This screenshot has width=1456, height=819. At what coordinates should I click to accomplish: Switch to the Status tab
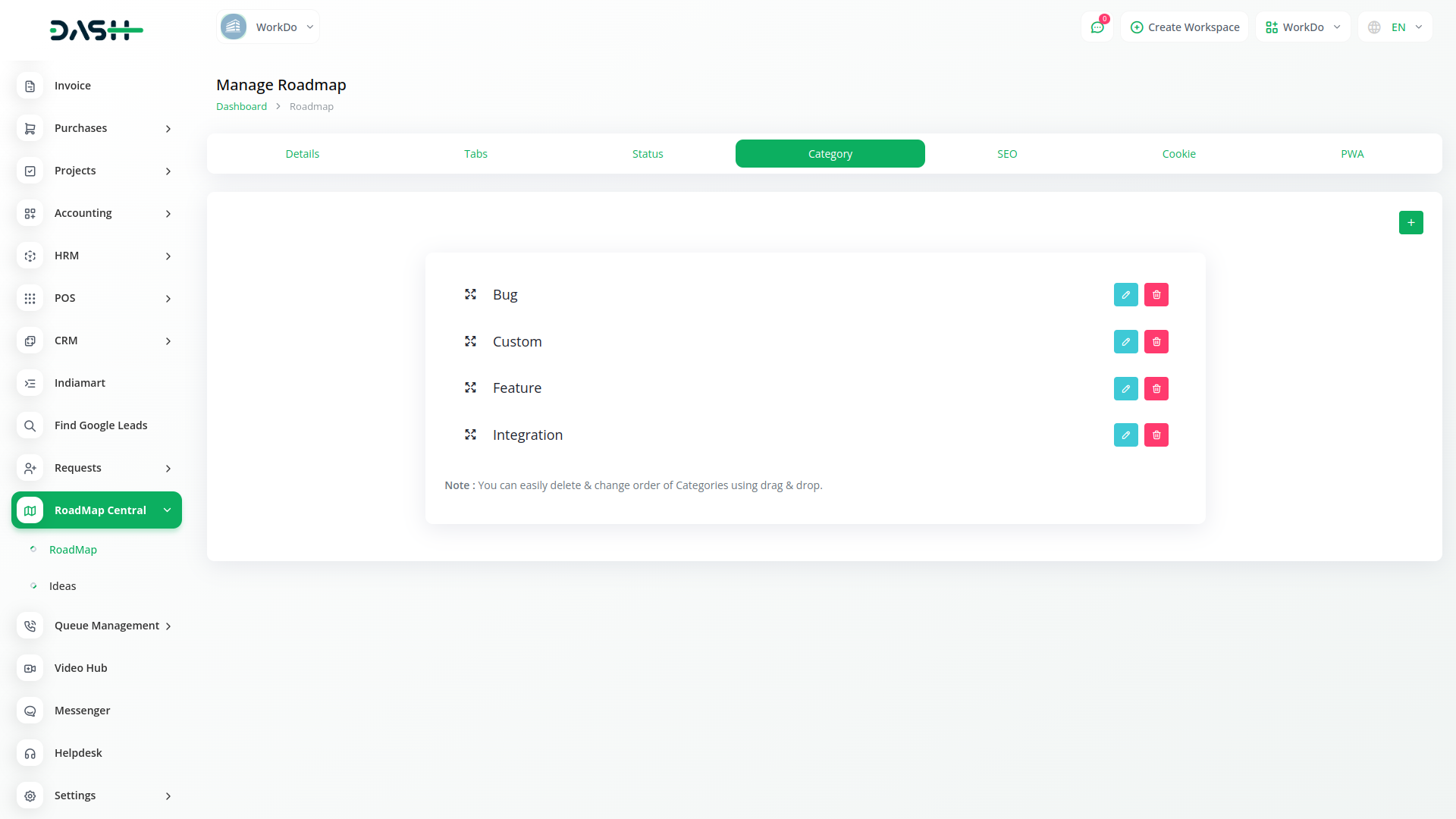pyautogui.click(x=647, y=154)
